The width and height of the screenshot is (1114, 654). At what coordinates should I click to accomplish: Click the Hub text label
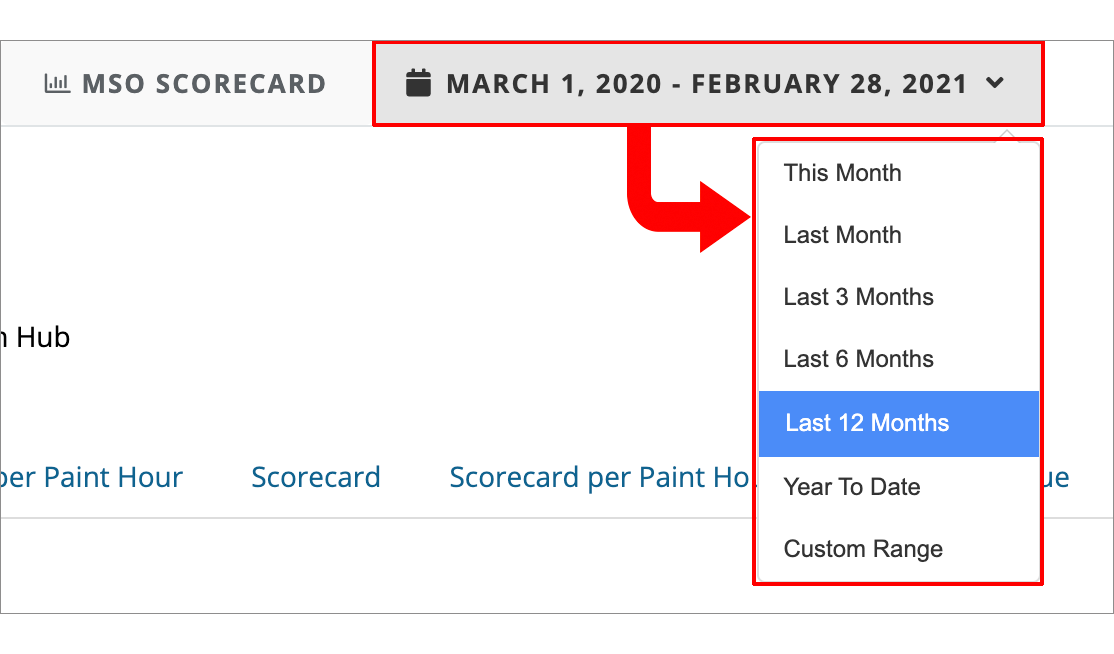(x=40, y=338)
